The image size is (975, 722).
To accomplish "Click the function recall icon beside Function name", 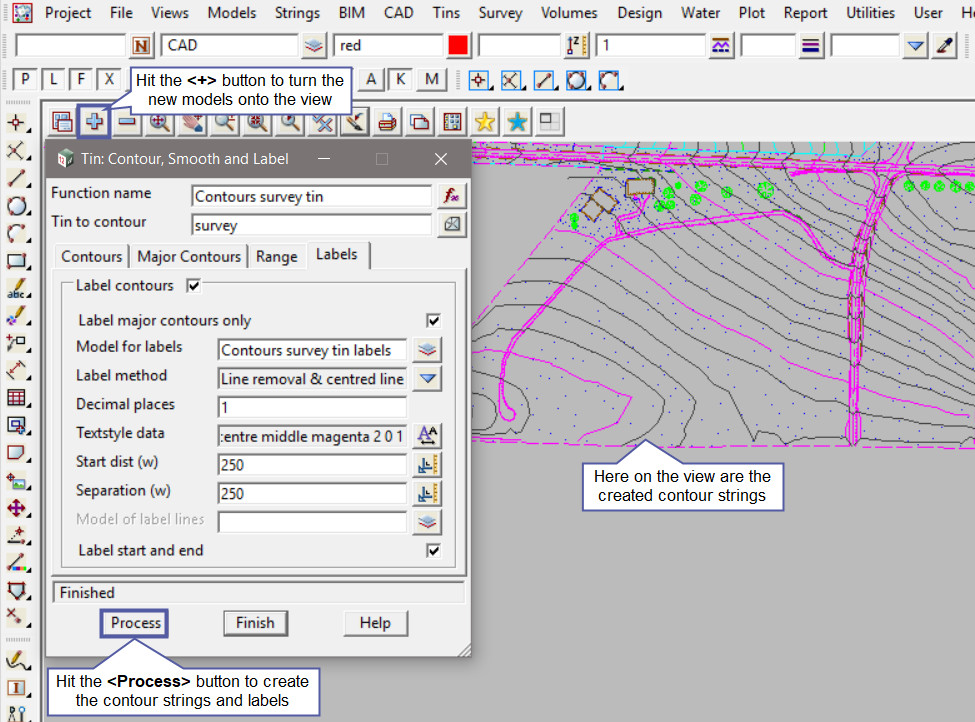I will click(x=453, y=196).
